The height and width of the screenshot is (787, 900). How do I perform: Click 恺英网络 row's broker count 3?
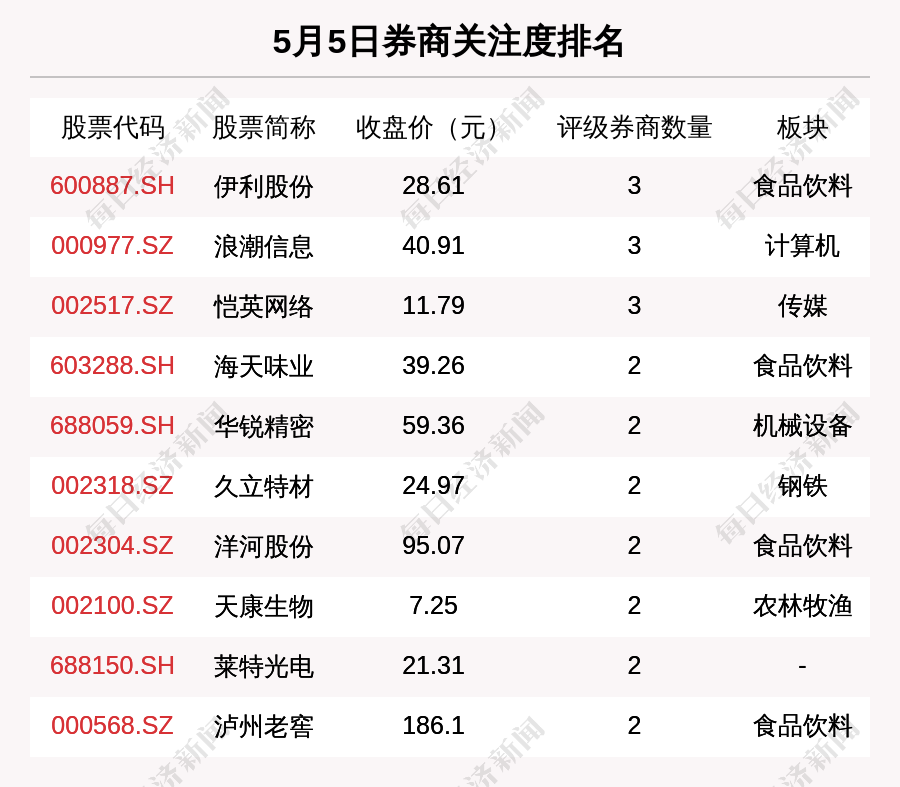pos(634,305)
